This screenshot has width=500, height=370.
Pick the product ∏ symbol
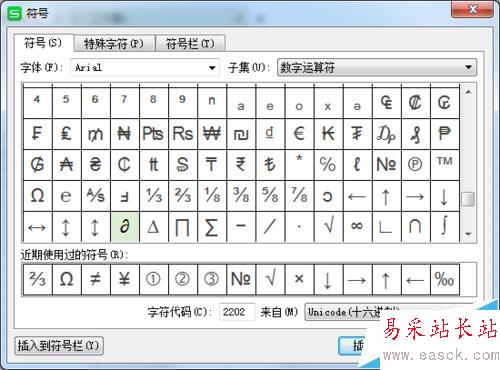point(183,227)
